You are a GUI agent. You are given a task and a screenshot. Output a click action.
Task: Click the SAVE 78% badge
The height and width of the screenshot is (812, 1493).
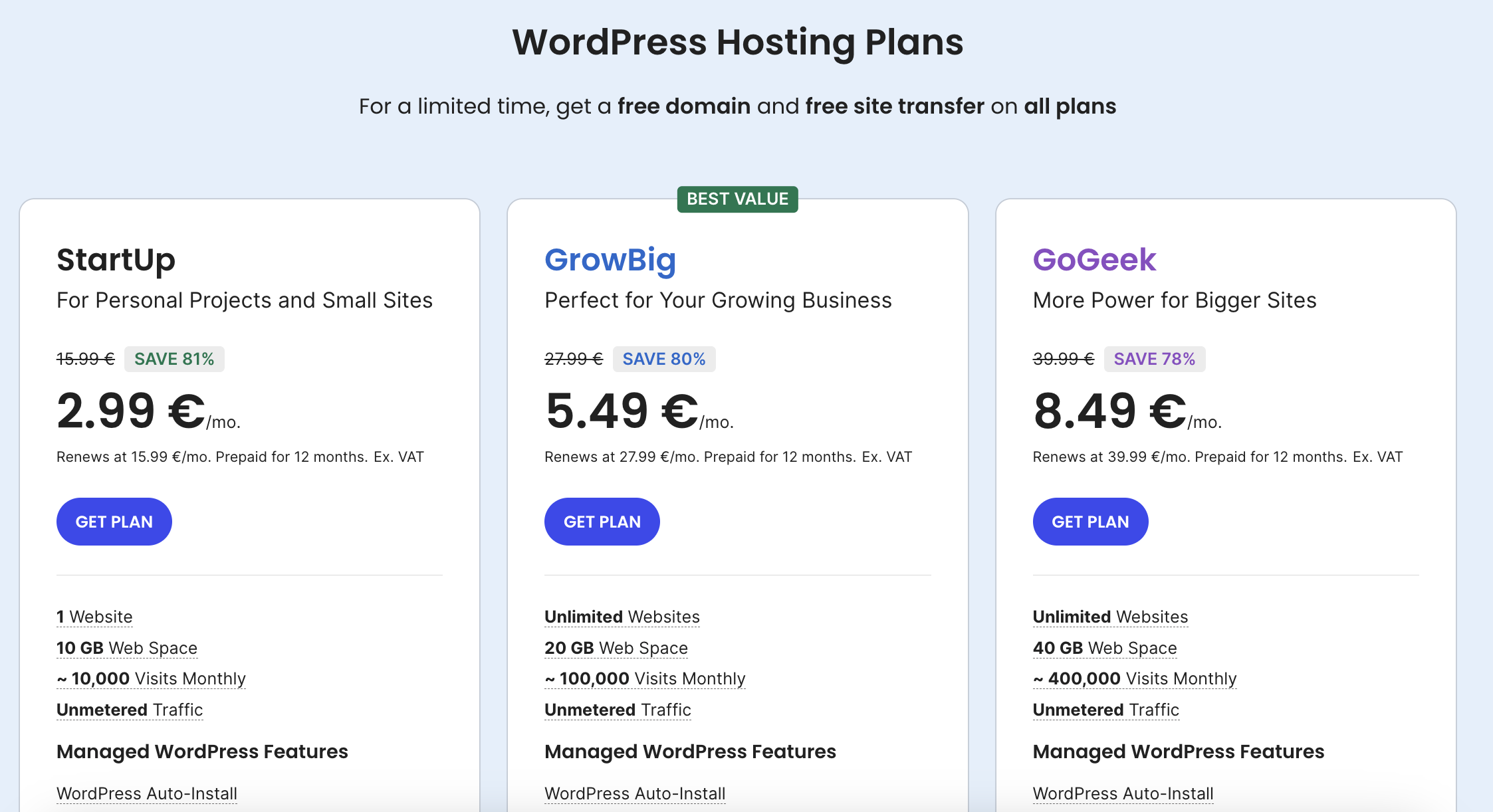click(x=1155, y=359)
